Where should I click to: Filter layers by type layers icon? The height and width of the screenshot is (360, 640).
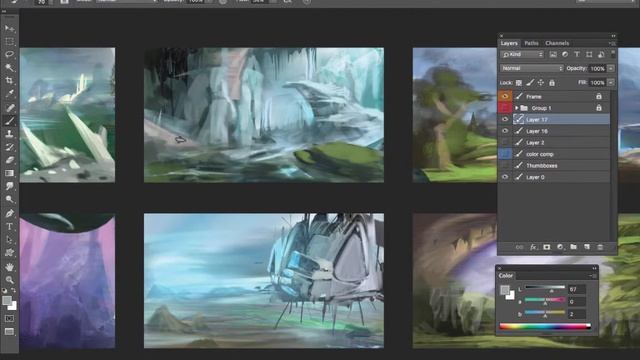577,54
